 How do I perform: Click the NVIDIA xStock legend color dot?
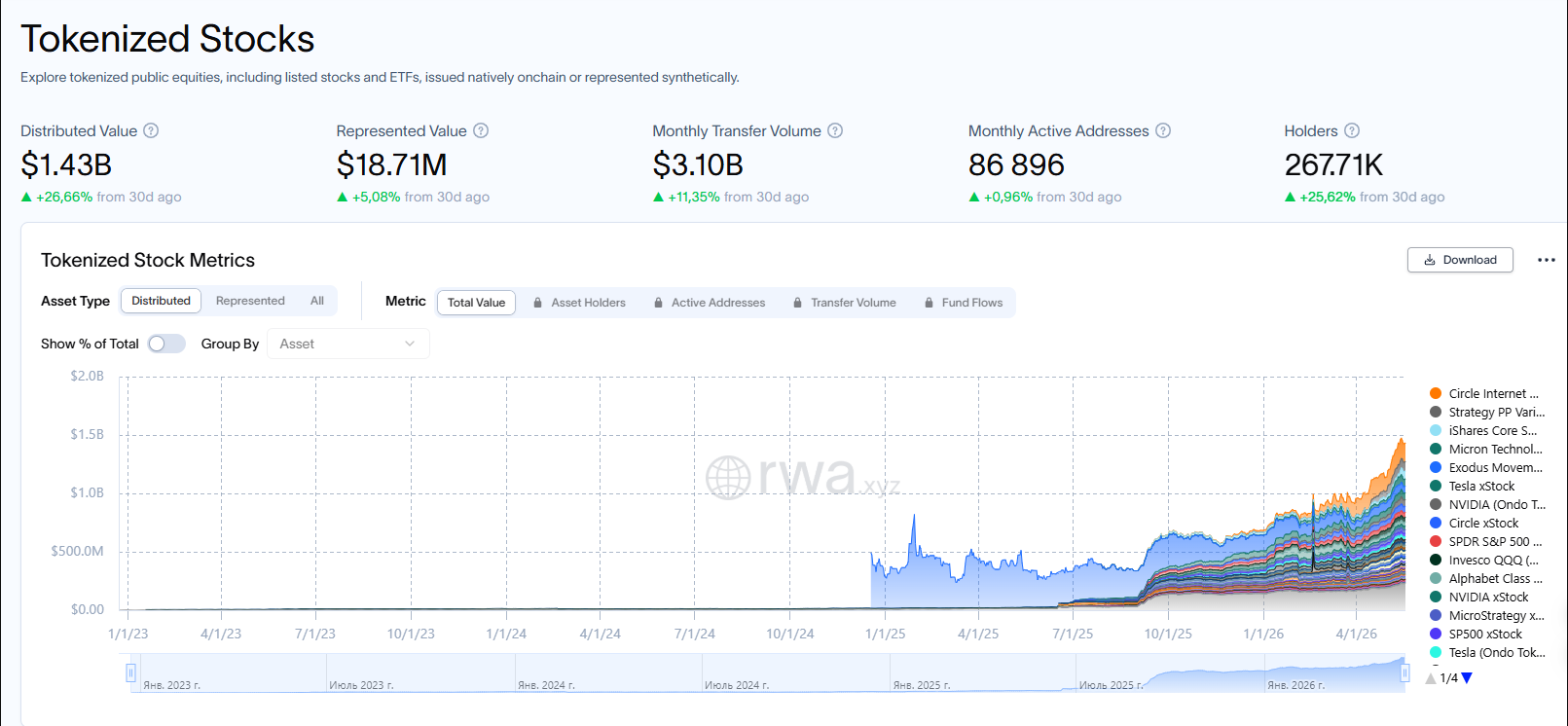(1436, 597)
